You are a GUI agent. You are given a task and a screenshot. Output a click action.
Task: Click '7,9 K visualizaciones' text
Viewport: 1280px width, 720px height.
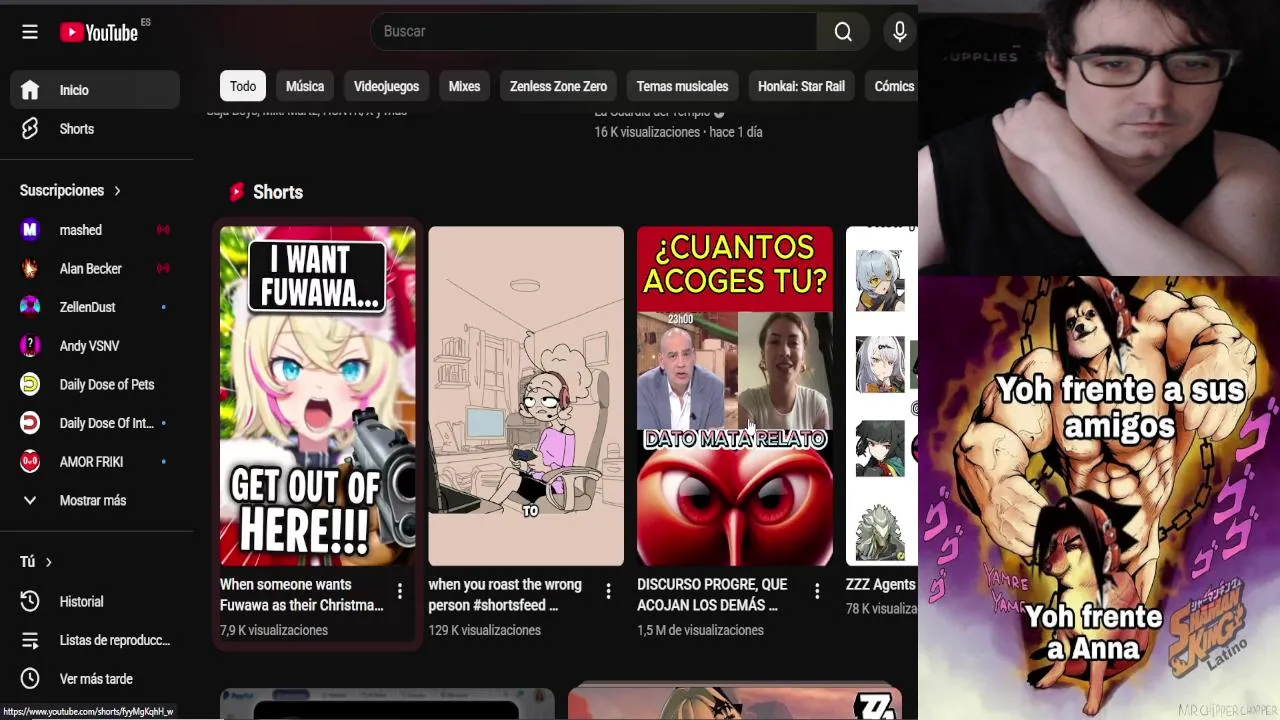pyautogui.click(x=274, y=630)
